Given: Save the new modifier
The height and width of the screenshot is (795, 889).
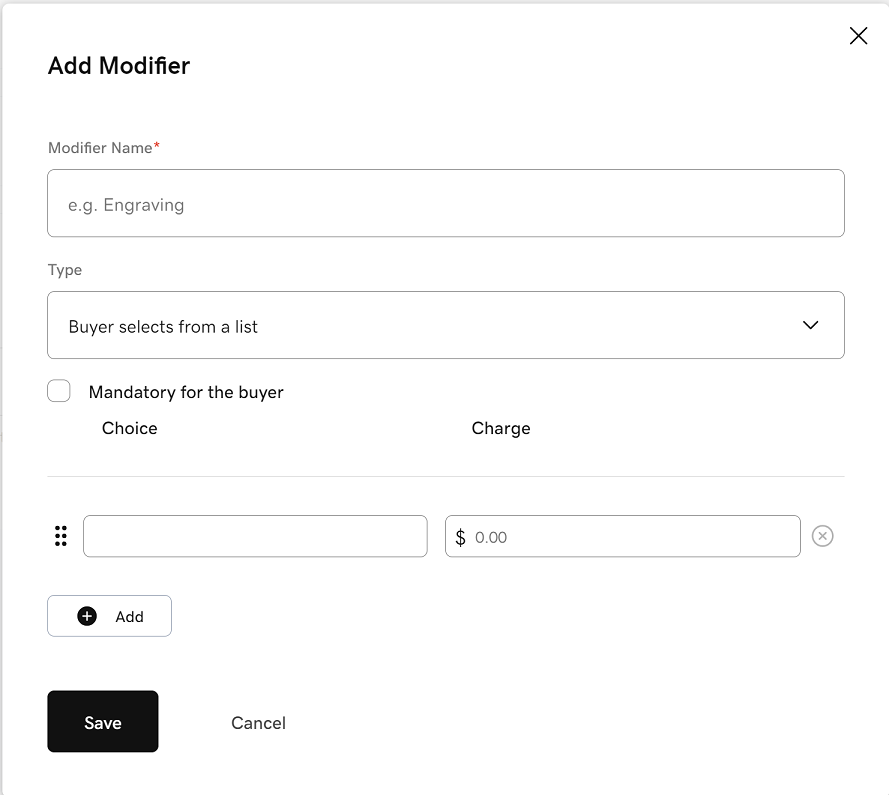Looking at the screenshot, I should pyautogui.click(x=103, y=721).
